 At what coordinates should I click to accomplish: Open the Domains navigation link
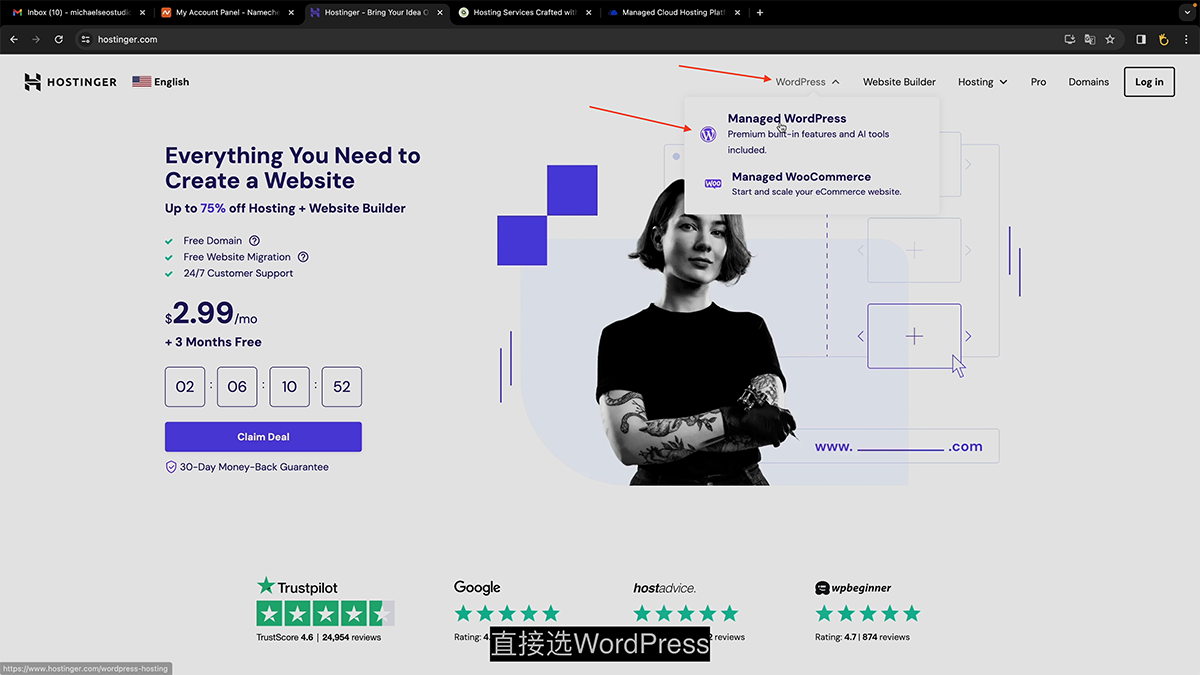tap(1088, 82)
